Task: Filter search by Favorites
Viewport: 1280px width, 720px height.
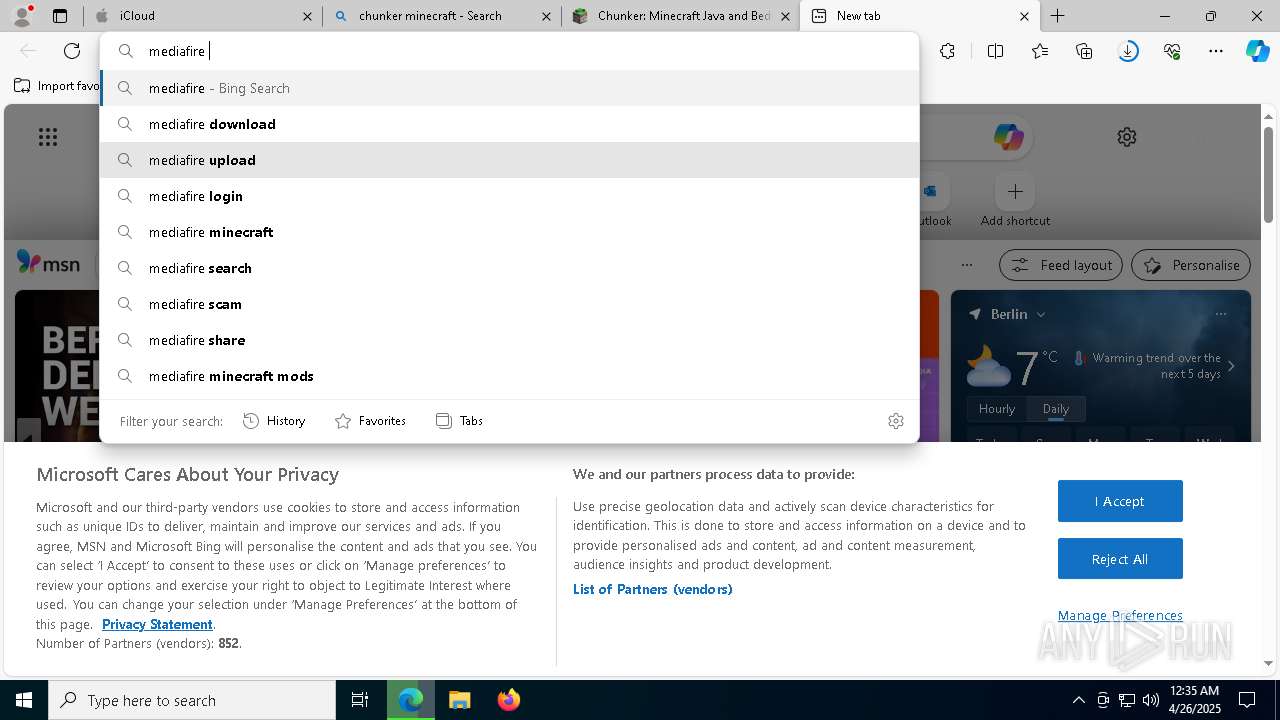Action: click(370, 421)
